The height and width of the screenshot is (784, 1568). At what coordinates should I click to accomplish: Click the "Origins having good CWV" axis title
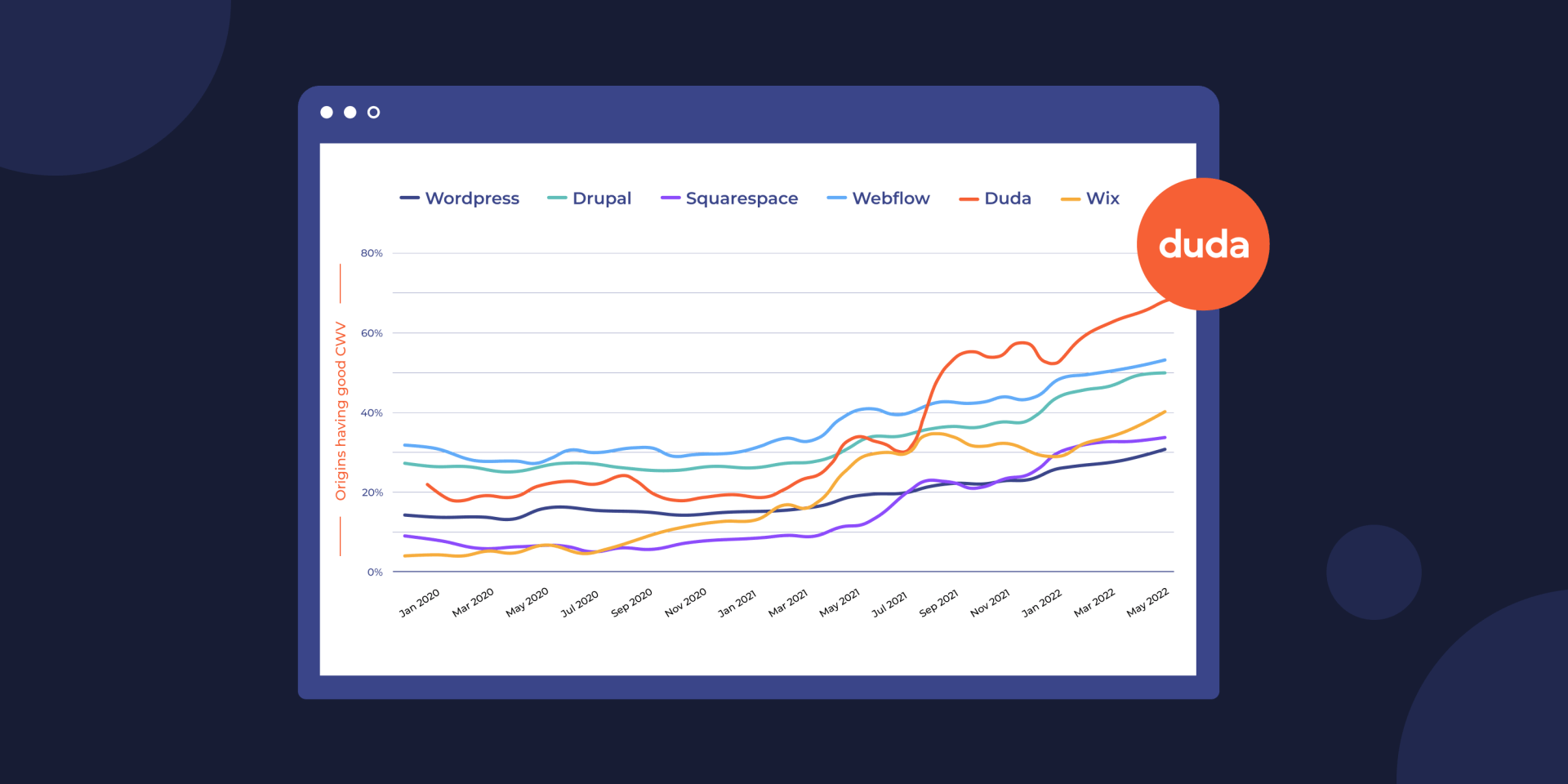[x=341, y=411]
